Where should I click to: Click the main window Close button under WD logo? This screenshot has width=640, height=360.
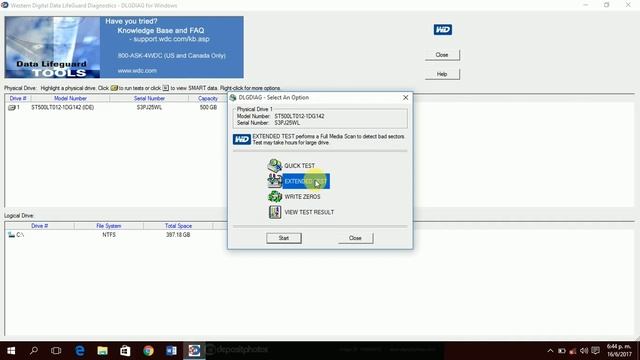click(442, 55)
